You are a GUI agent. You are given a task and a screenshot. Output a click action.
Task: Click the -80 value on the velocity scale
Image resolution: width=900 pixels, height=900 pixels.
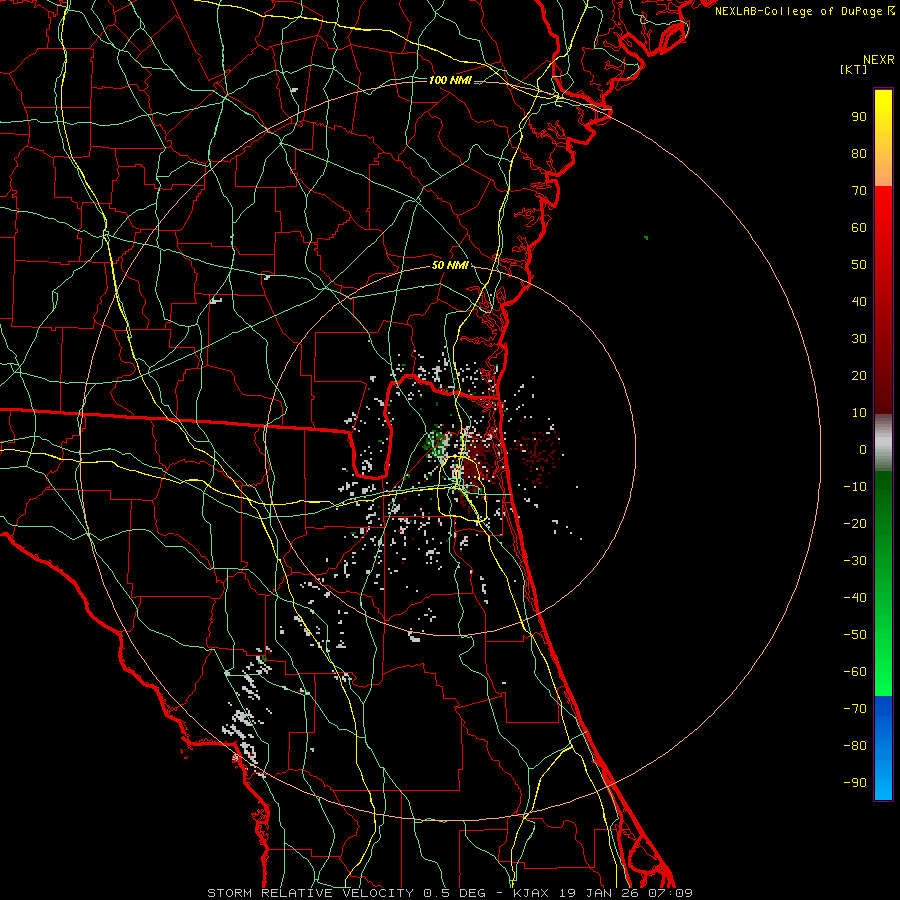[x=855, y=746]
